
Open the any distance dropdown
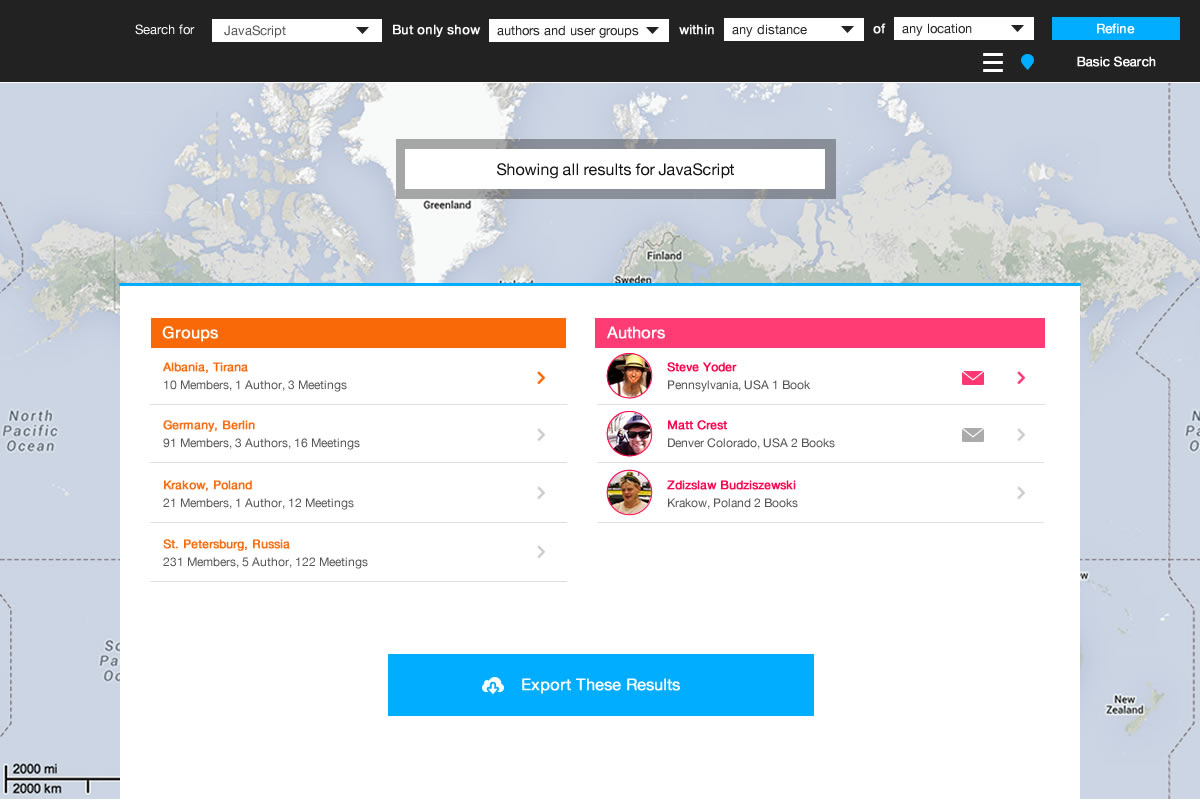(793, 30)
